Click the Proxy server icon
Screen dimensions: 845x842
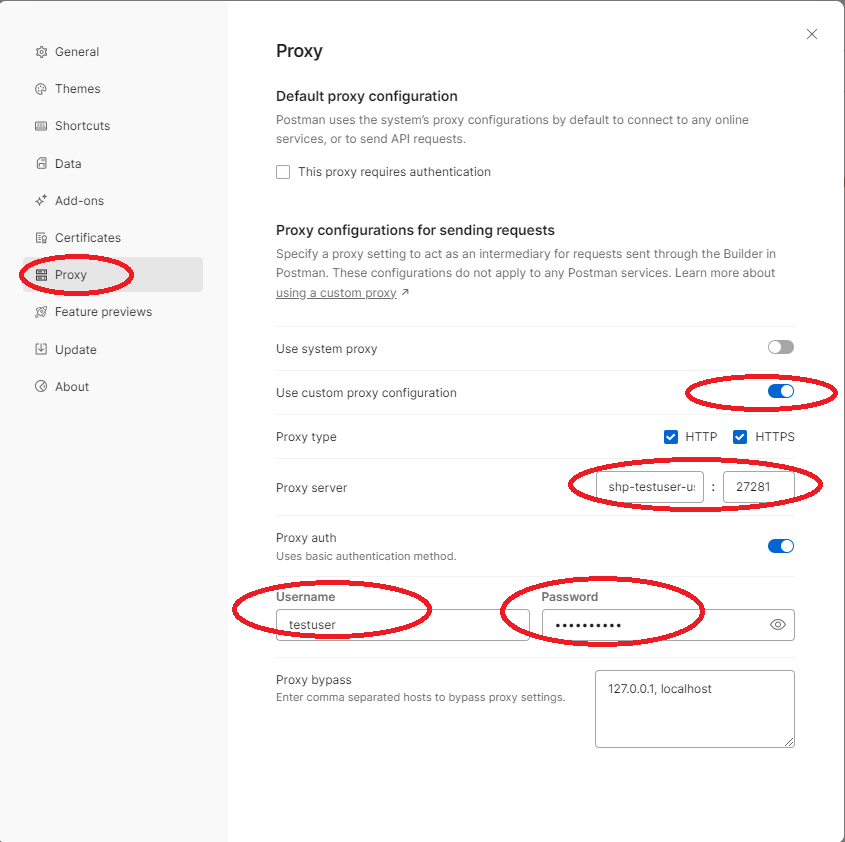41,275
